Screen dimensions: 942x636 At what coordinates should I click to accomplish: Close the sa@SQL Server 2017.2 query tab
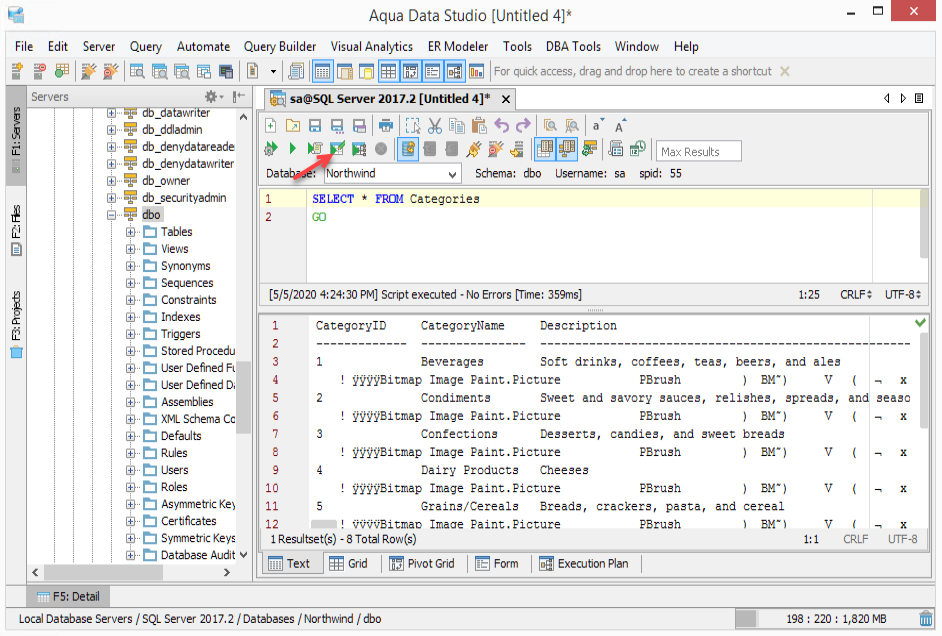(506, 99)
